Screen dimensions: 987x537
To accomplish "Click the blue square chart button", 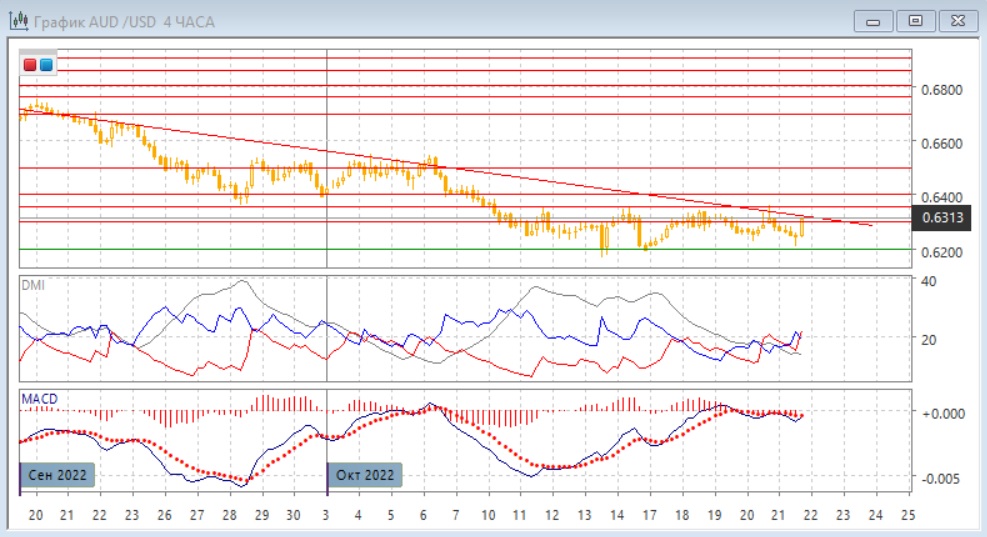I will (46, 65).
